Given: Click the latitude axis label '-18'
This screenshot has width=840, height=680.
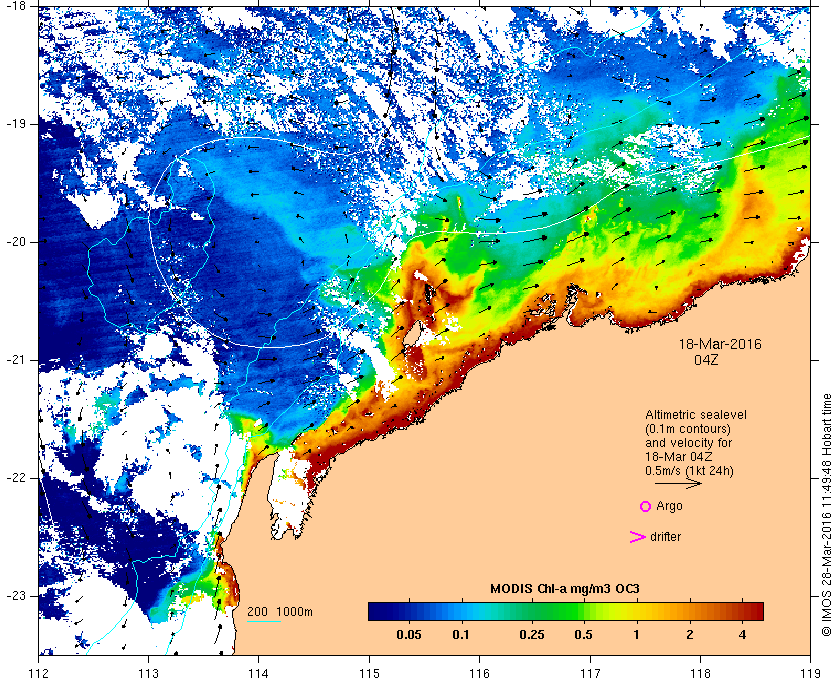Looking at the screenshot, I should (x=16, y=5).
